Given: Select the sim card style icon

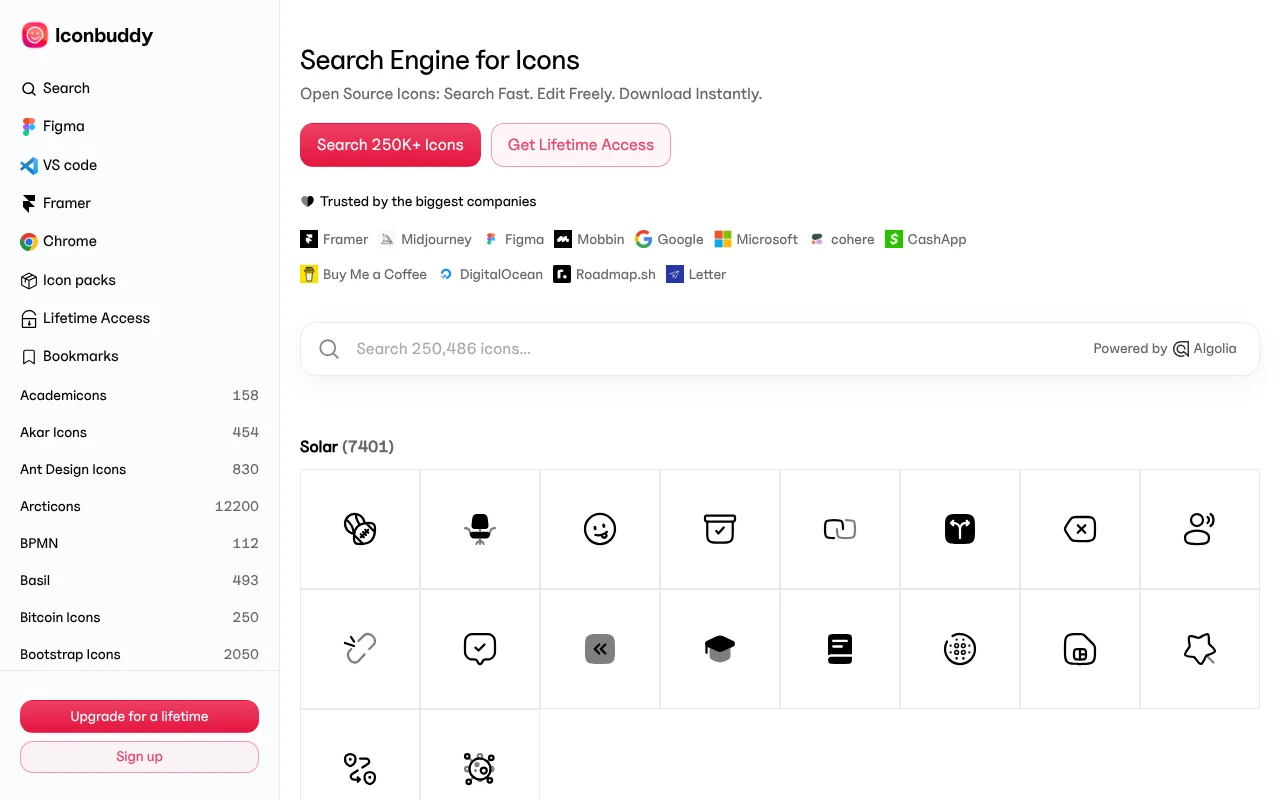Looking at the screenshot, I should coord(1080,649).
